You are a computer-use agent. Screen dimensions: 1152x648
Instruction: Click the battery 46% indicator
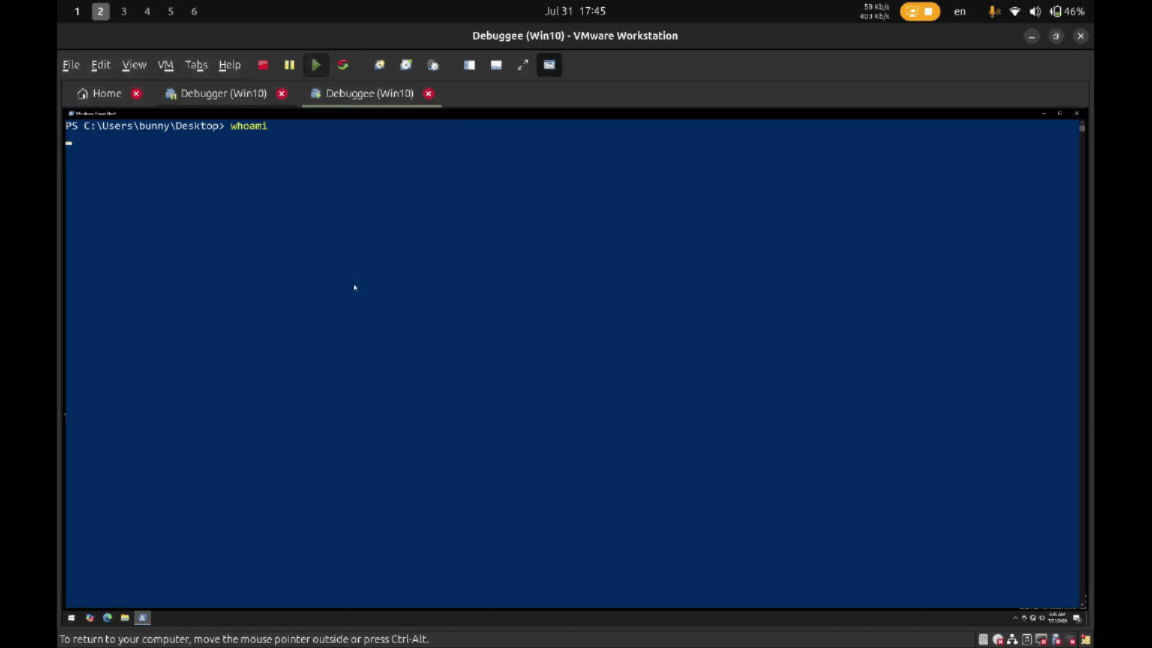click(x=1068, y=11)
